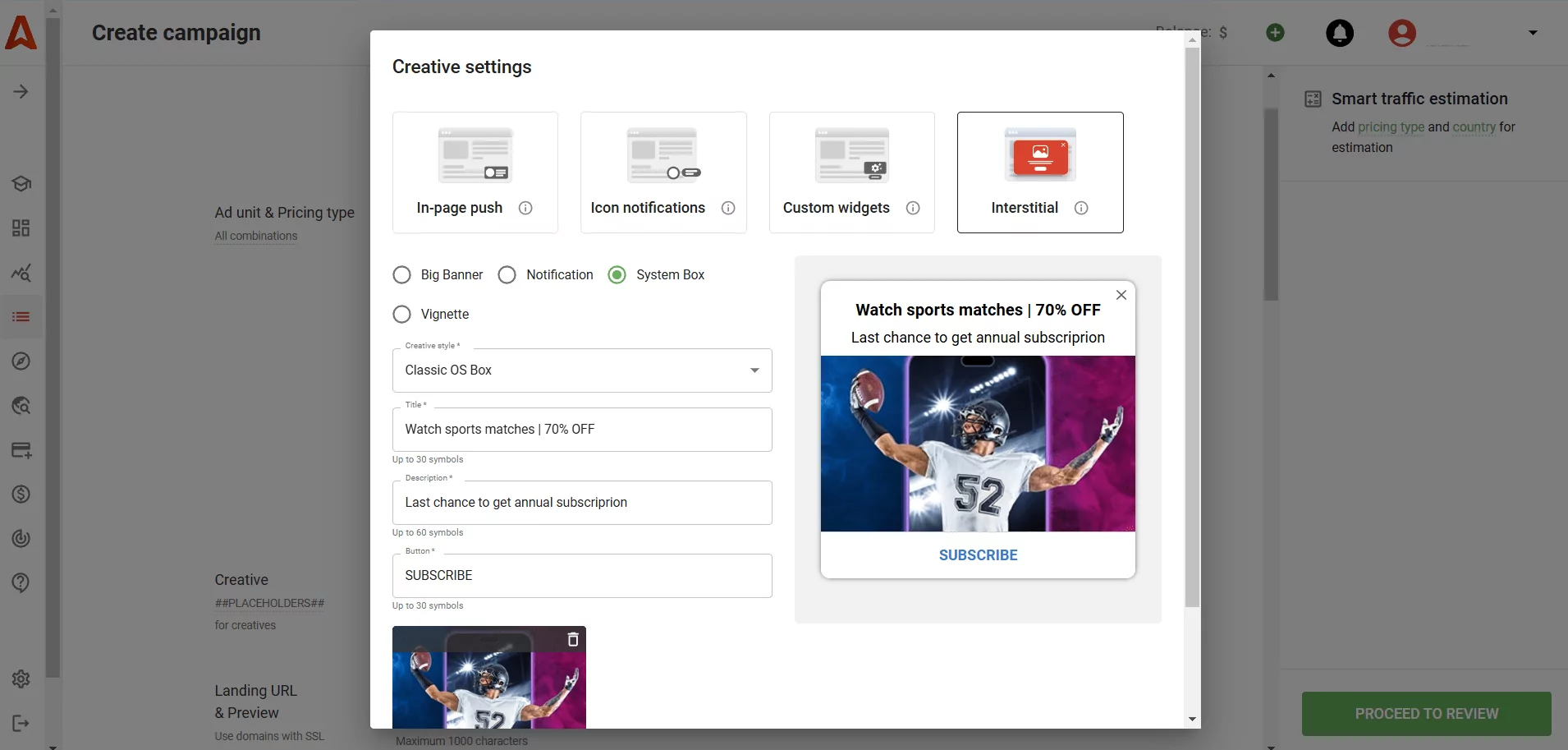
Task: Expand the account menu in top bar
Action: [x=1531, y=33]
